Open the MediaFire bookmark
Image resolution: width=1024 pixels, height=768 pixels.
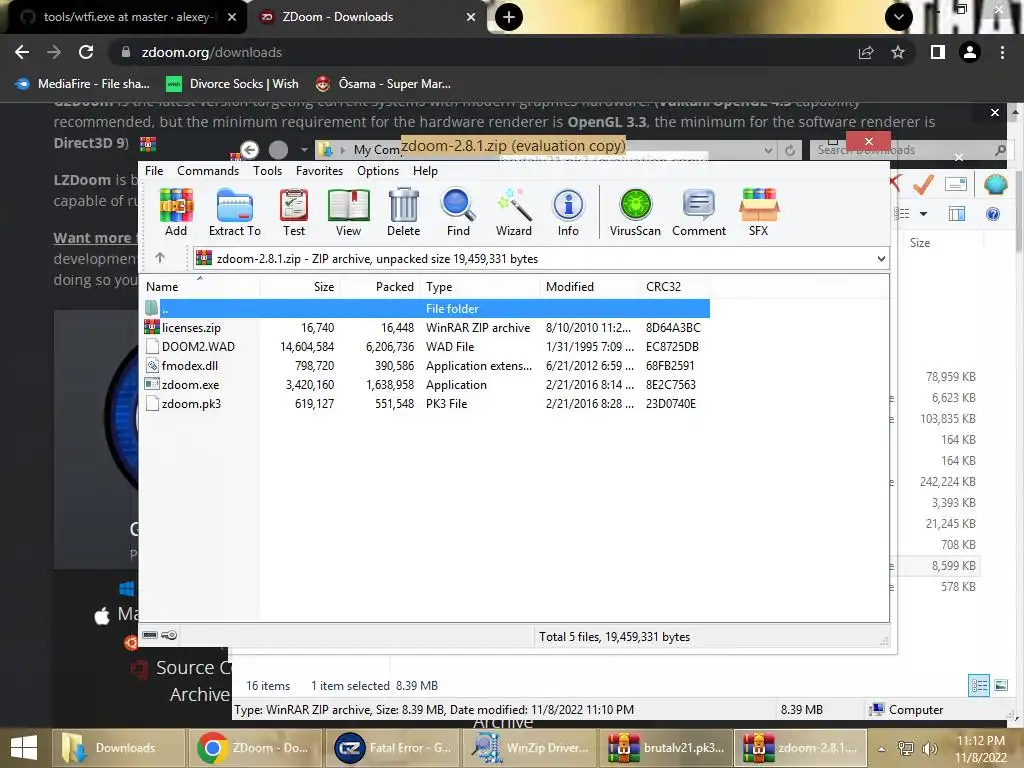click(82, 84)
